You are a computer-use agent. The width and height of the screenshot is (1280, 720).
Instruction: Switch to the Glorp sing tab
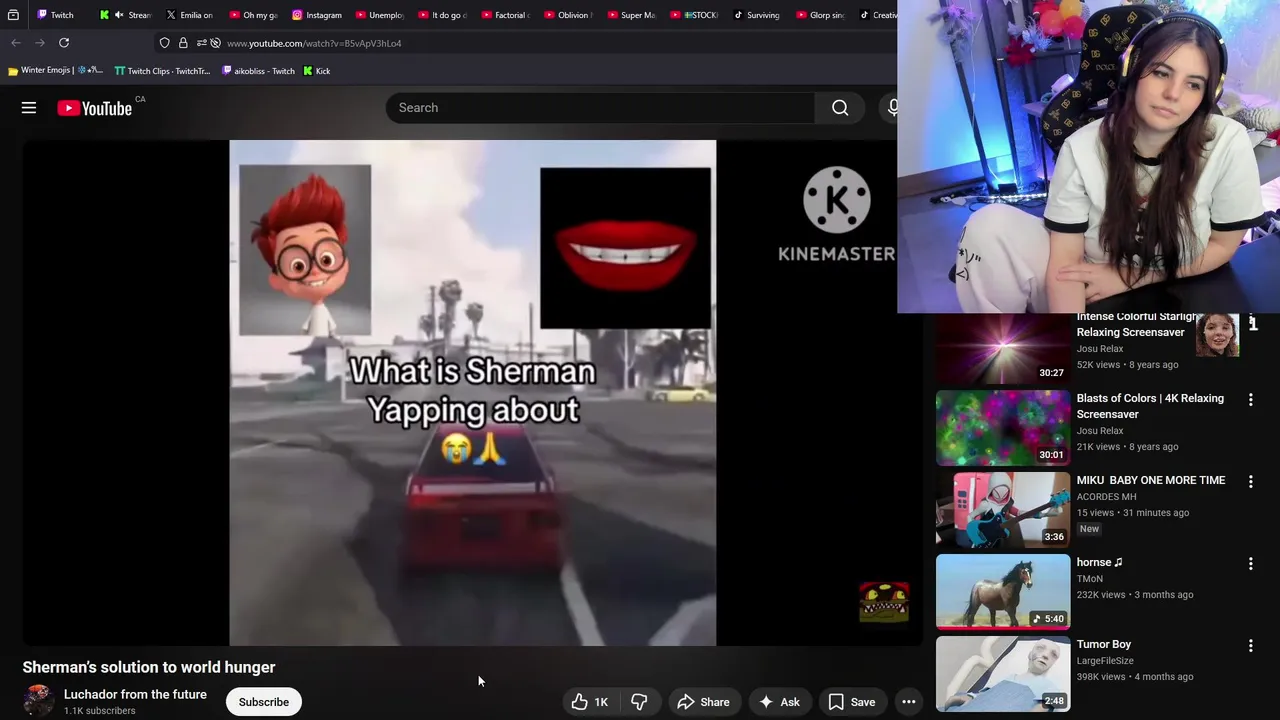coord(821,15)
